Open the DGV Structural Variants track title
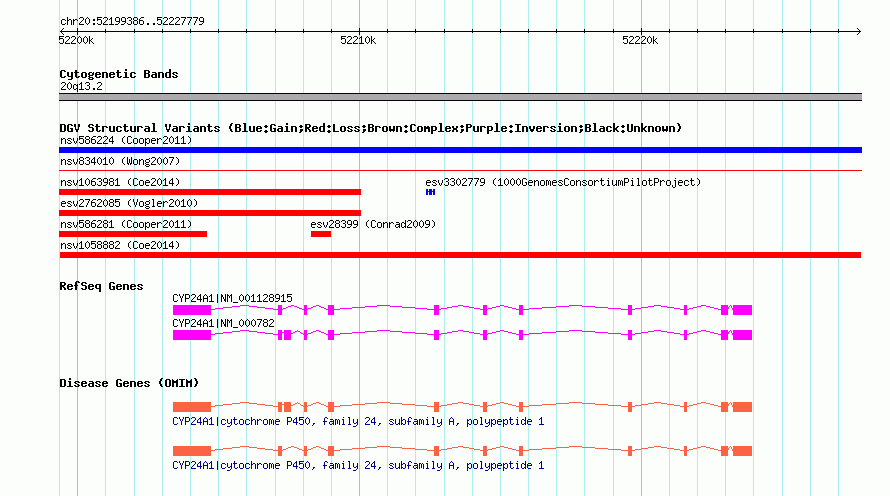Screen dimensions: 890x496 [370, 128]
